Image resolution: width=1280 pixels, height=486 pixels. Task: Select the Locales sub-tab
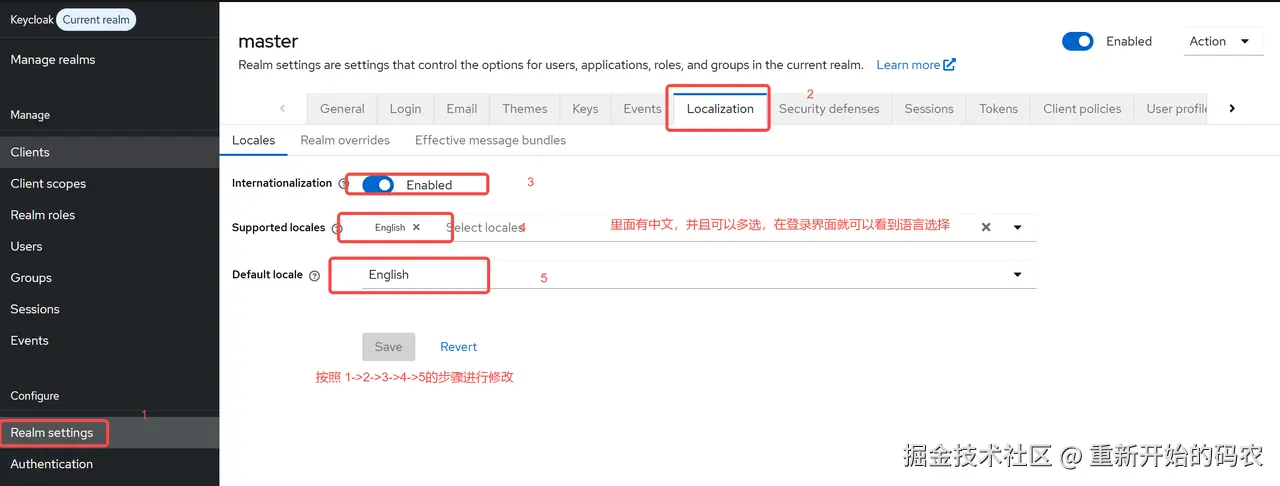[253, 140]
